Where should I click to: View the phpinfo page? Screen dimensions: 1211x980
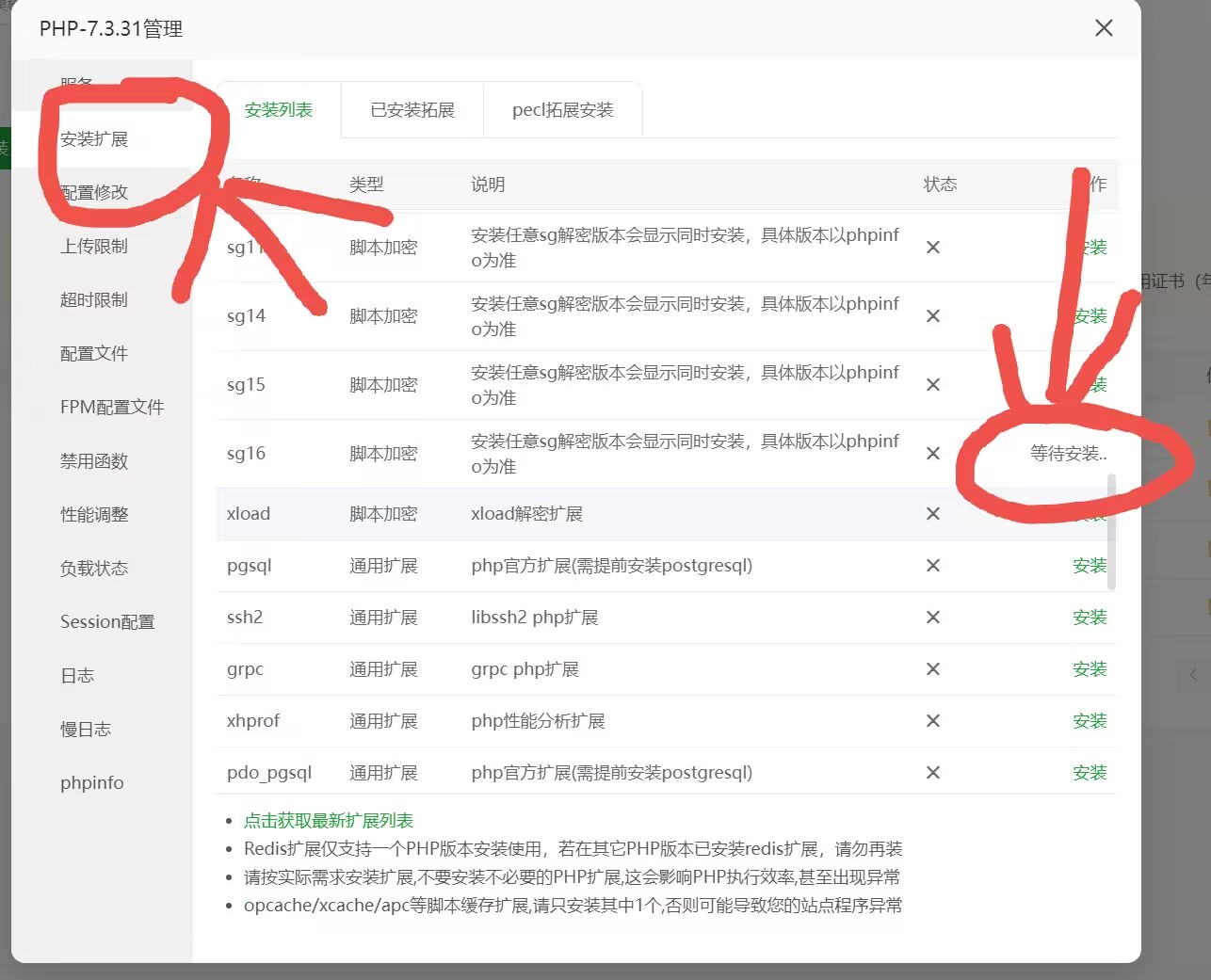[x=91, y=781]
